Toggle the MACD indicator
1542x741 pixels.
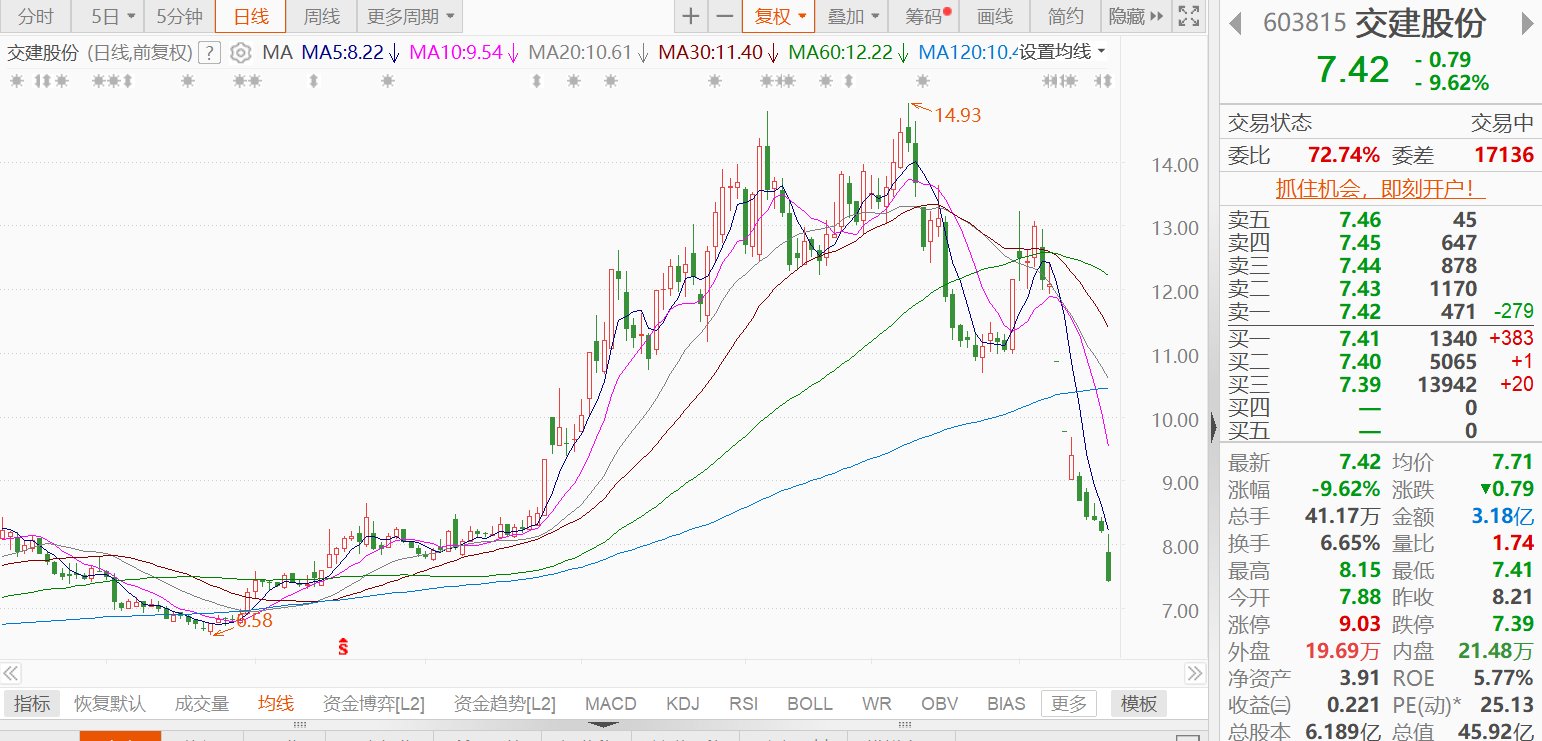tap(610, 704)
